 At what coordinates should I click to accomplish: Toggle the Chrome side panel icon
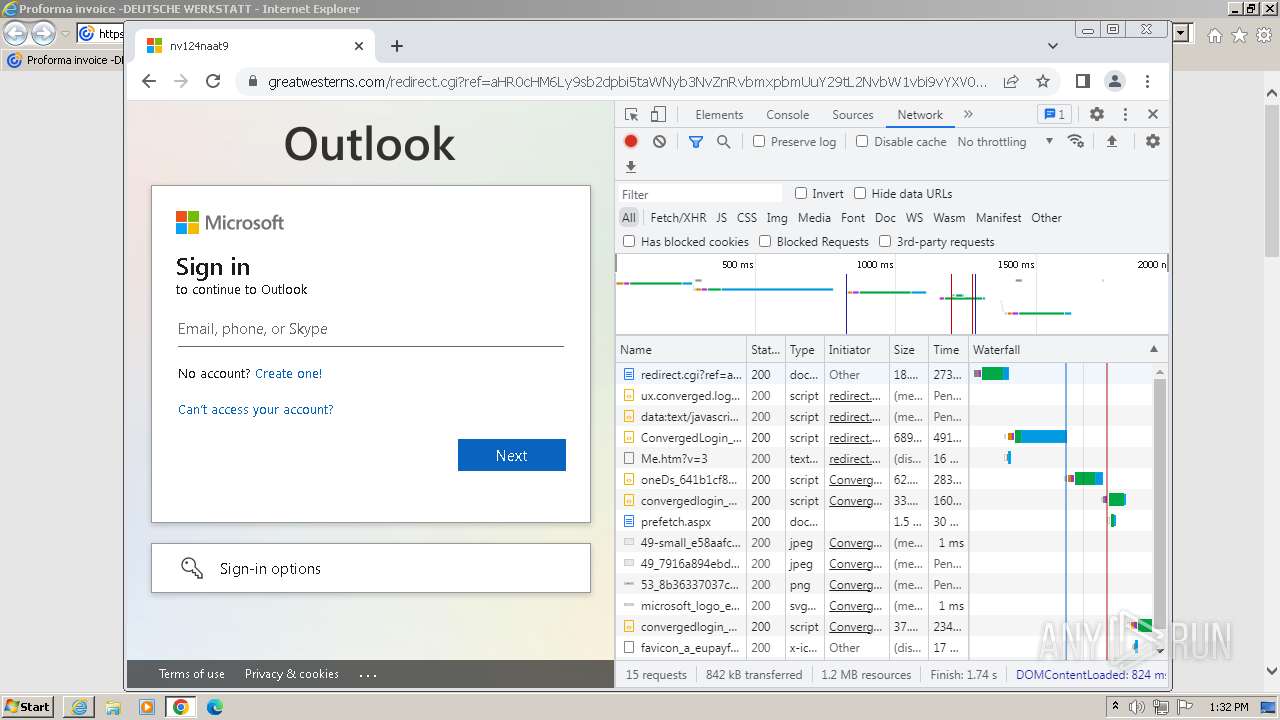(x=1083, y=81)
